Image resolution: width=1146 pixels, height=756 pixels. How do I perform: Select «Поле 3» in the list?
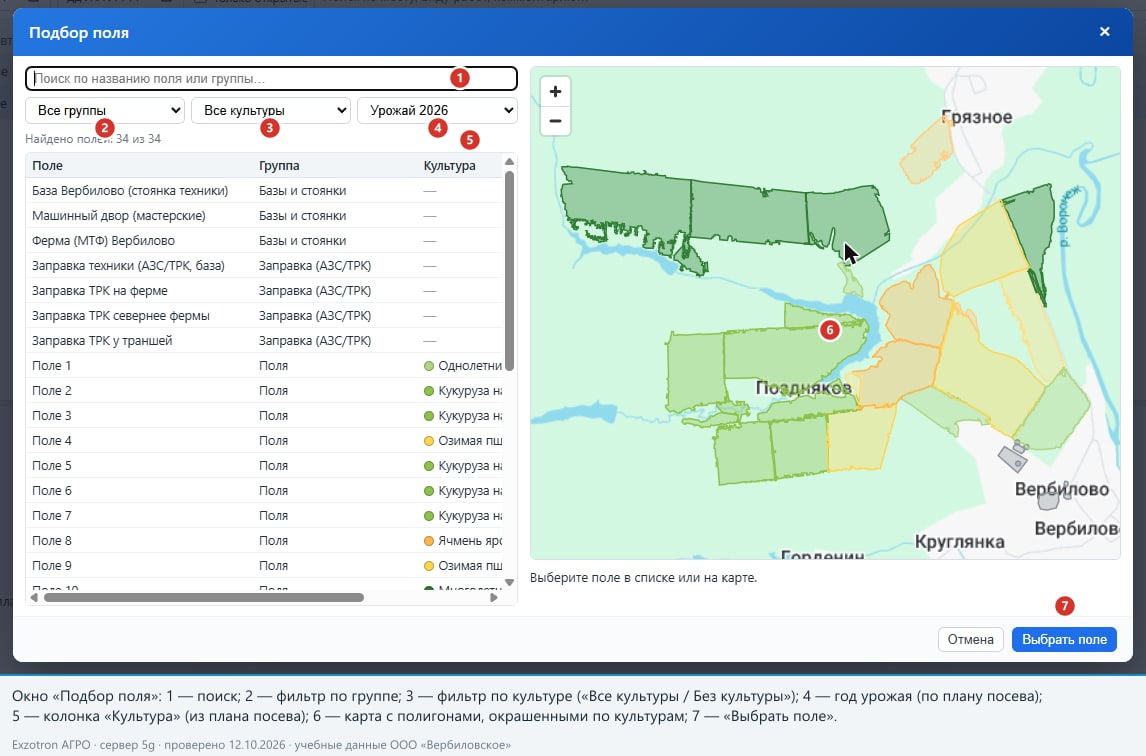coord(264,415)
